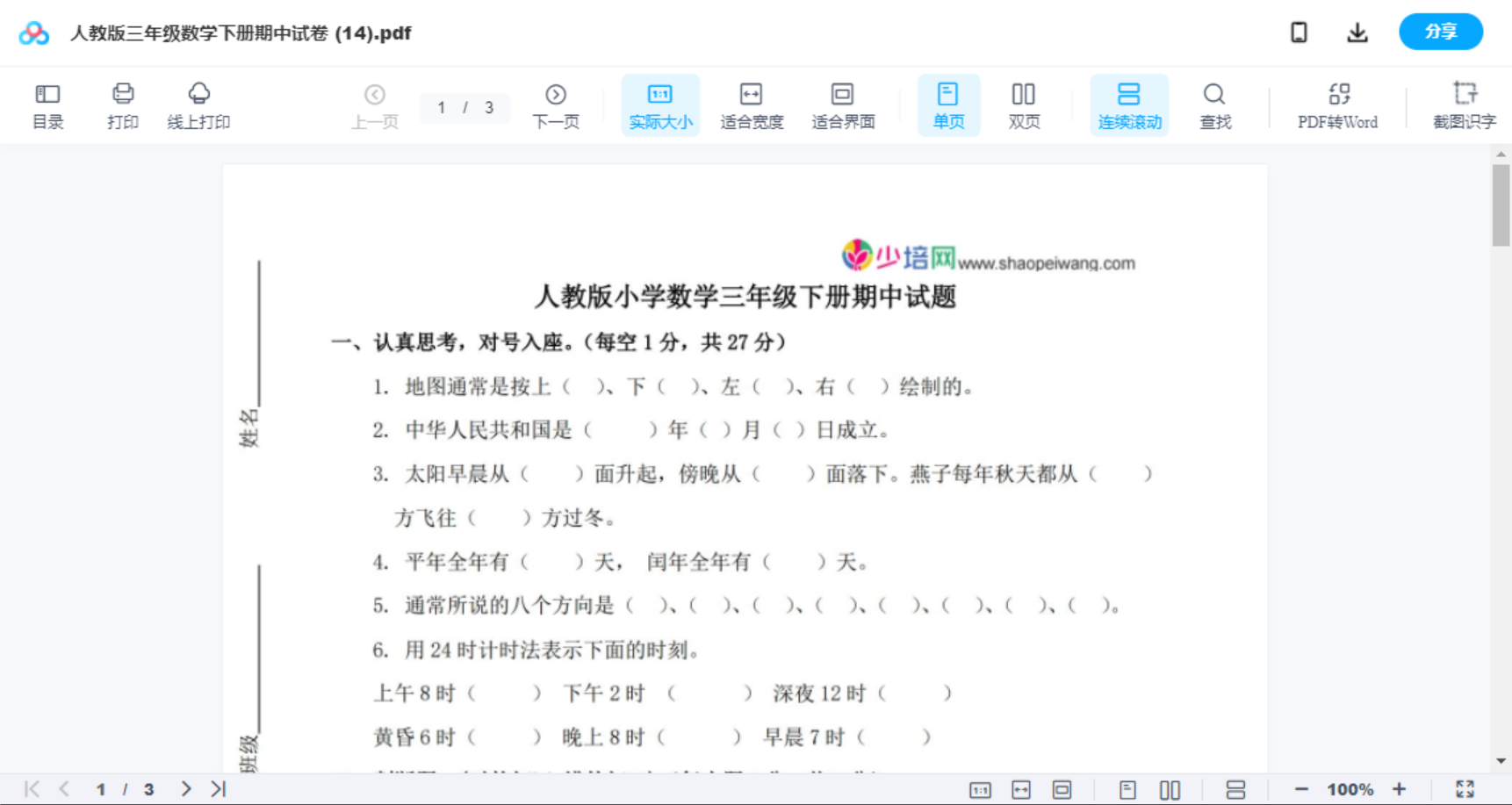Image resolution: width=1512 pixels, height=805 pixels.
Task: Toggle 连续滚动 continuous scrolling mode
Action: 1129,104
